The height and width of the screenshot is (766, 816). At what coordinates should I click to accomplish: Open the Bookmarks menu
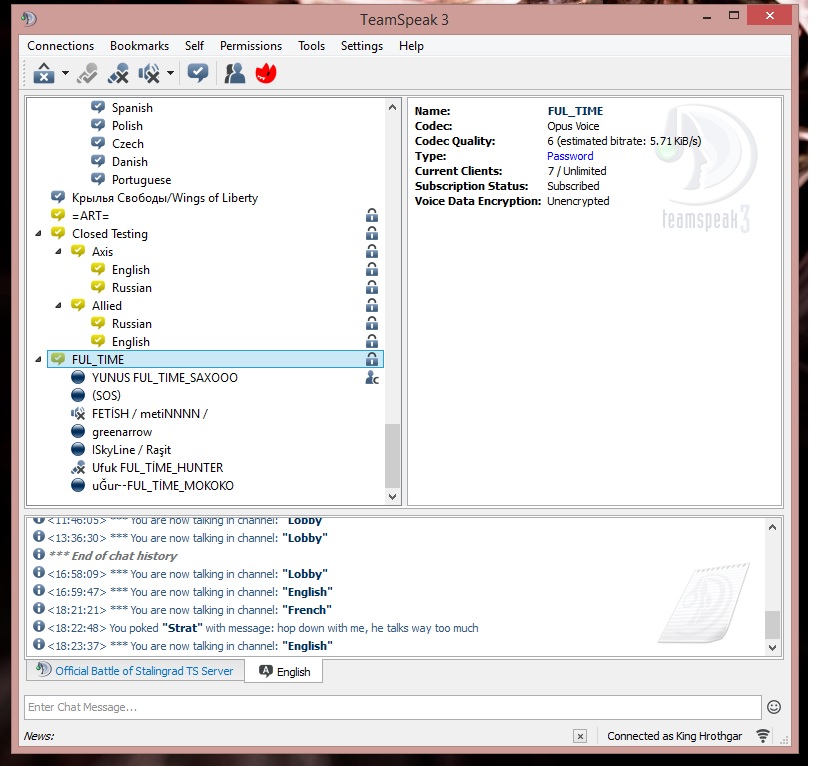click(139, 46)
